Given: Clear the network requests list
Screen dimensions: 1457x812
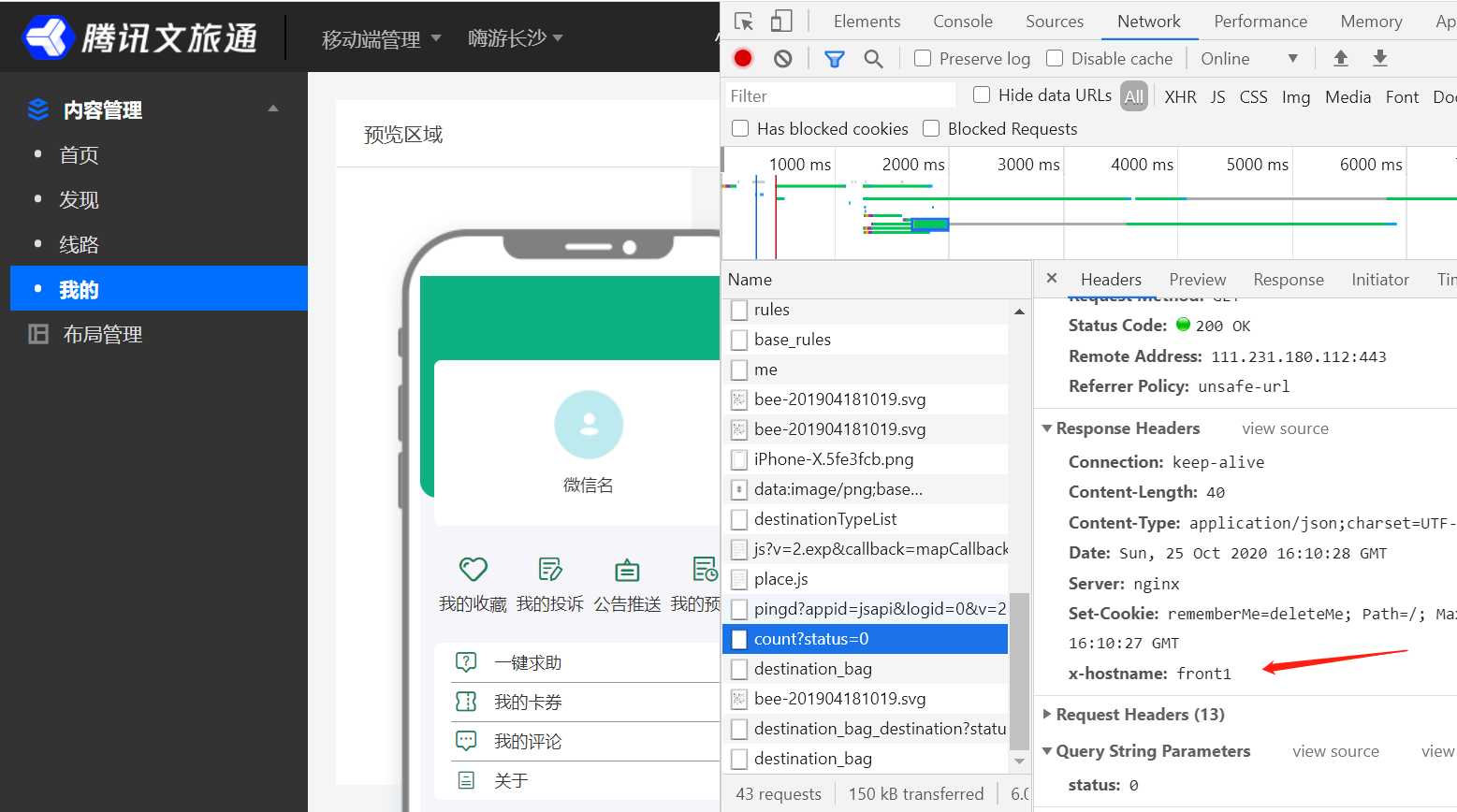Looking at the screenshot, I should 782,57.
